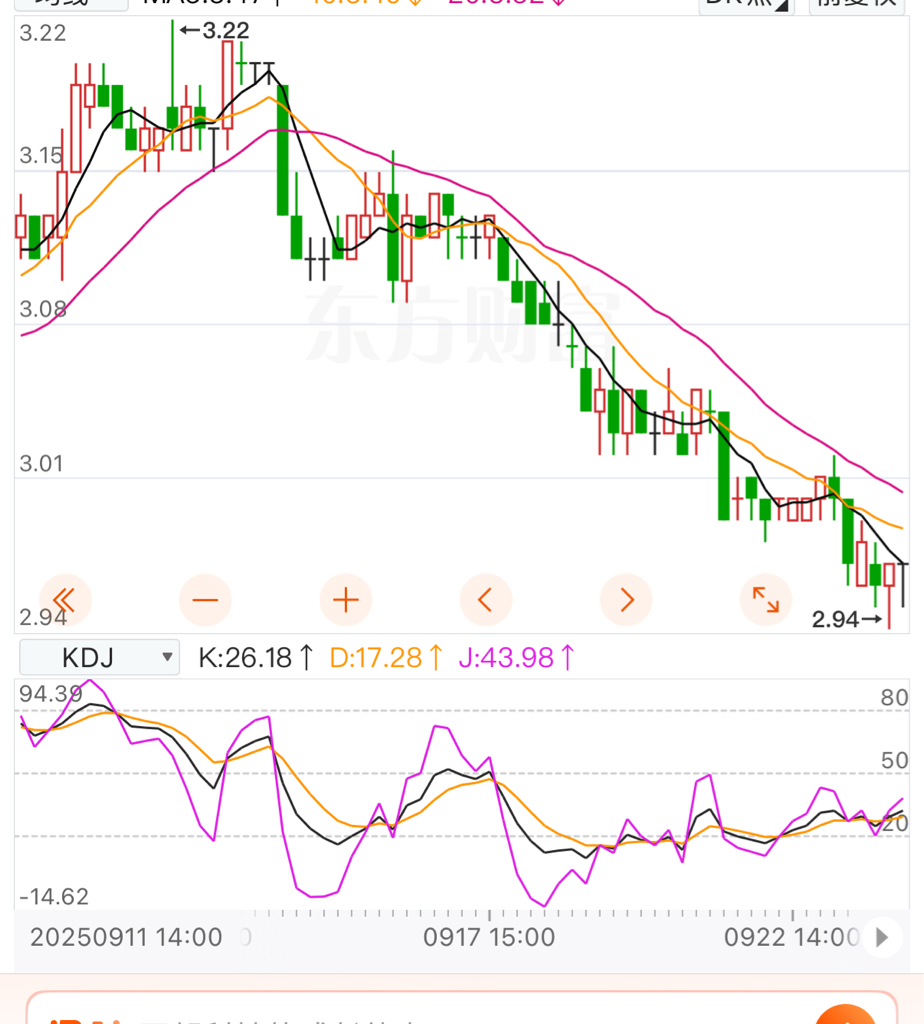Shift chart left with left chevron button
This screenshot has height=1024, width=924.
(x=486, y=600)
